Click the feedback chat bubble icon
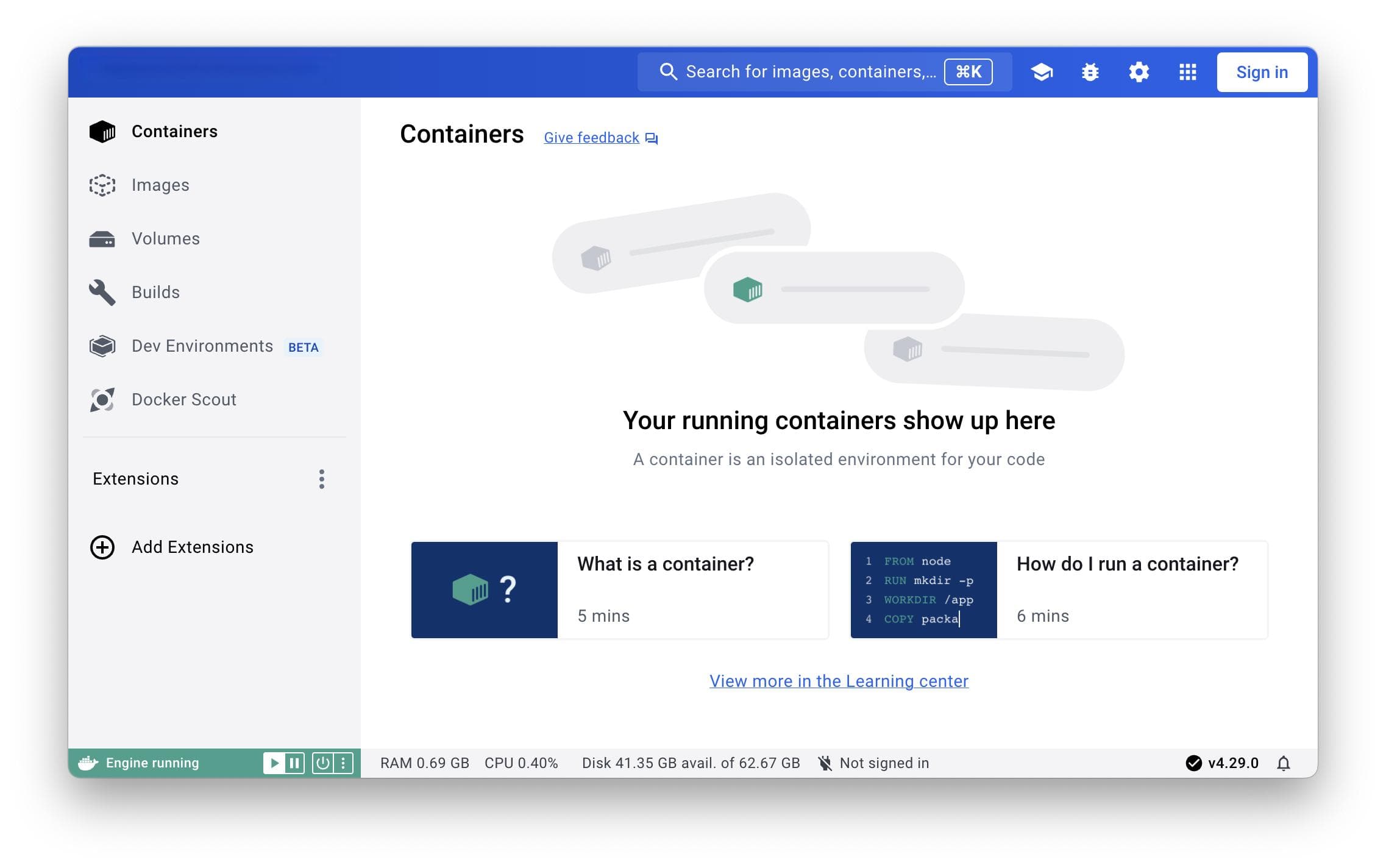The image size is (1386, 868). (x=652, y=138)
